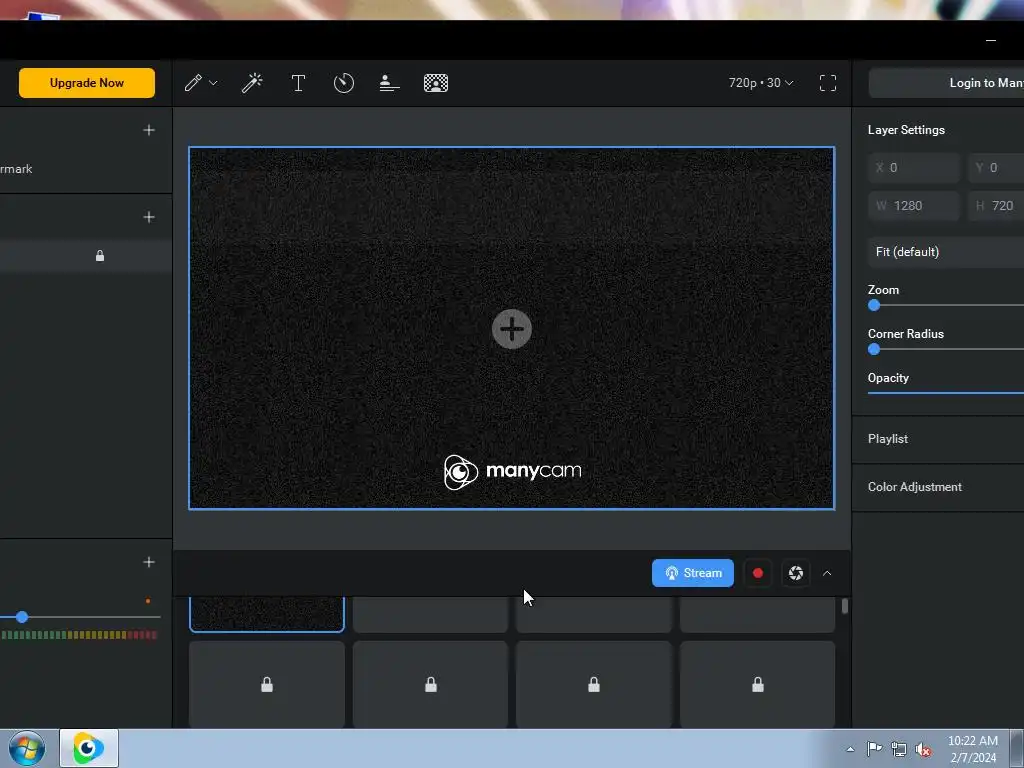Open the Timer clock tool
The width and height of the screenshot is (1024, 768).
[x=344, y=83]
